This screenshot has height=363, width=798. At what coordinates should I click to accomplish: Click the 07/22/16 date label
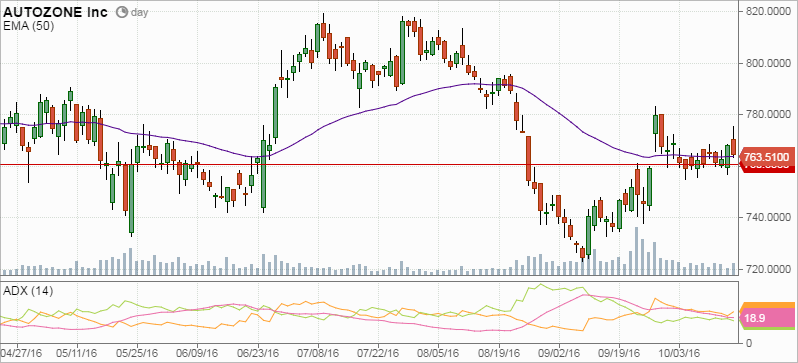[x=378, y=352]
